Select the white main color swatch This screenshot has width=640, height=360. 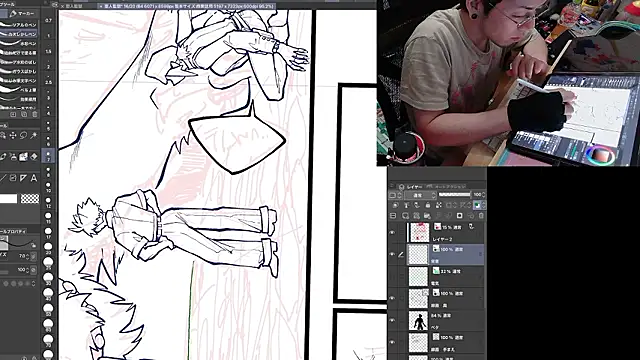[8, 199]
